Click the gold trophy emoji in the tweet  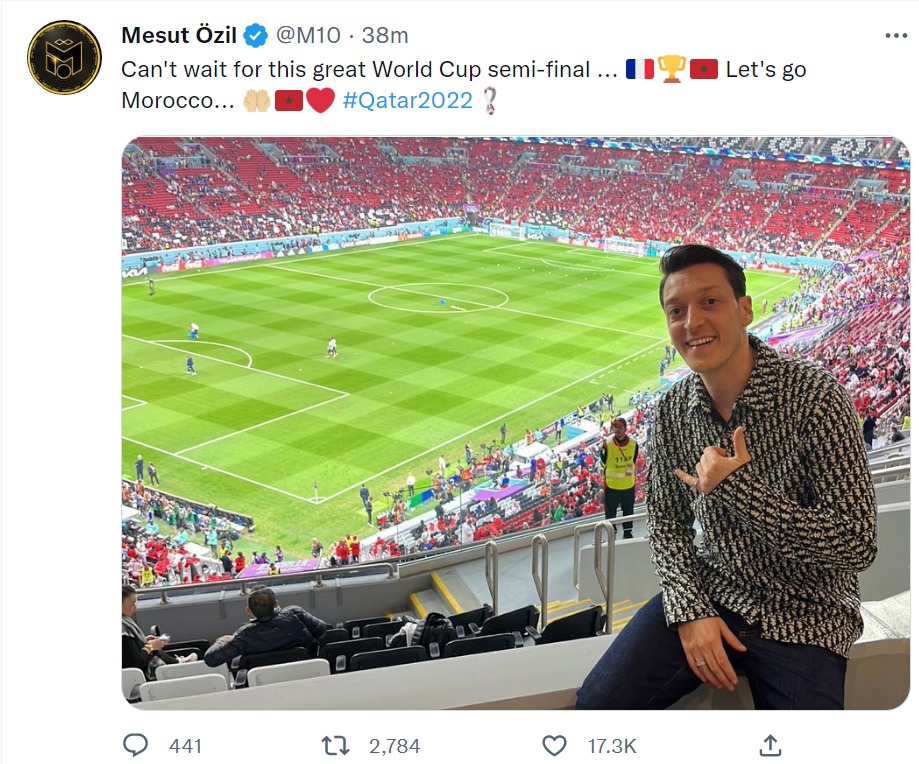(x=672, y=70)
